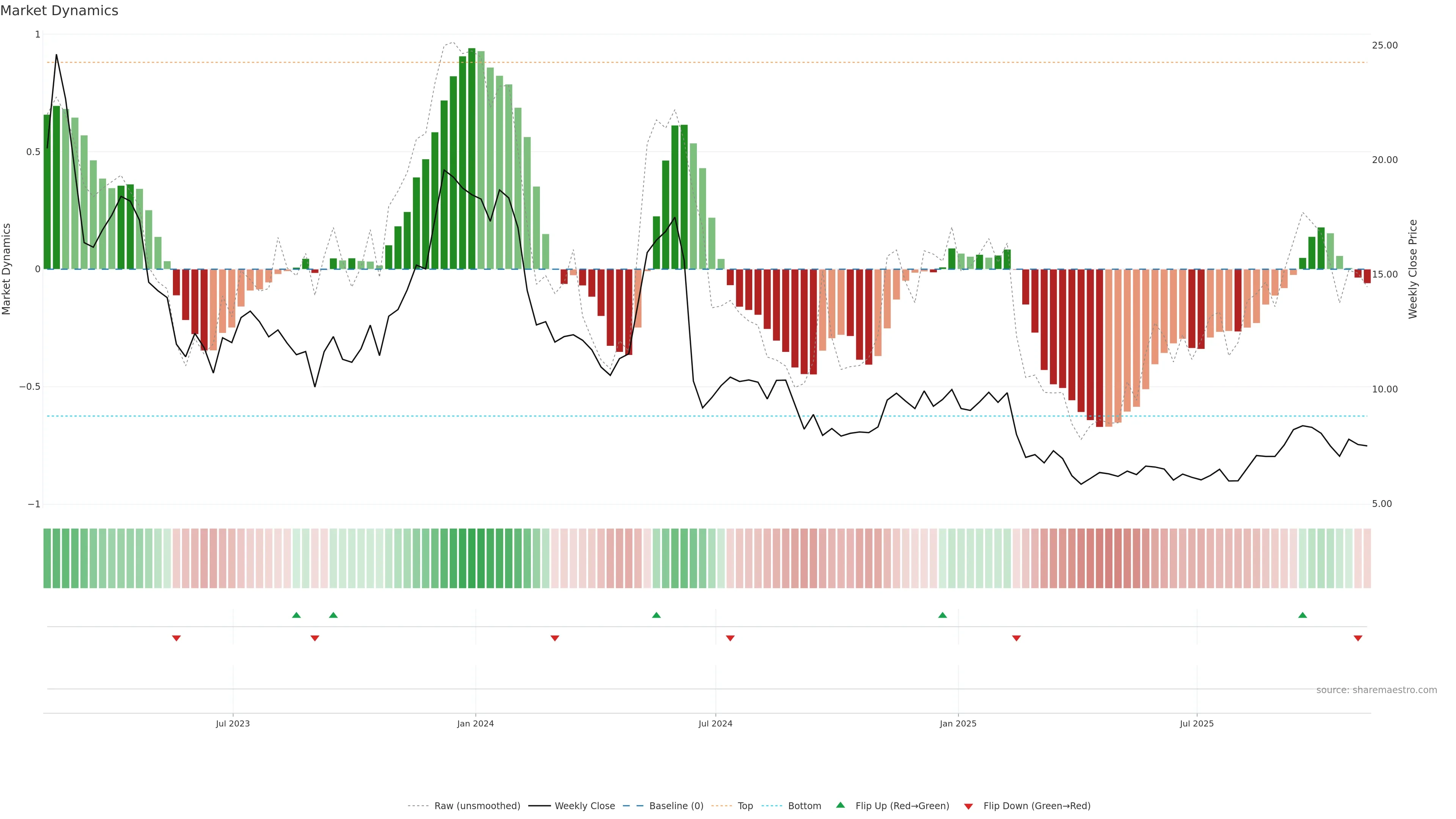Image resolution: width=1456 pixels, height=819 pixels.
Task: Click the green flip-up triangle just before Jan 2025
Action: coord(942,615)
